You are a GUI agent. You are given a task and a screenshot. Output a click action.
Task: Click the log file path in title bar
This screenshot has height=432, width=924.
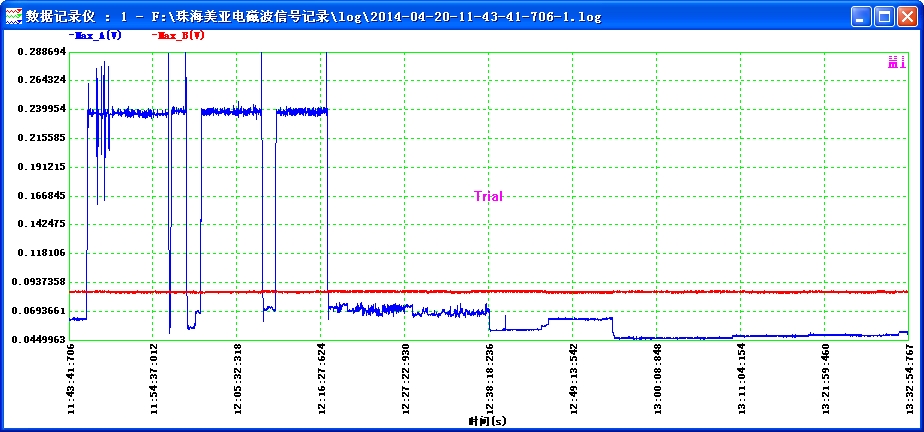click(x=376, y=17)
